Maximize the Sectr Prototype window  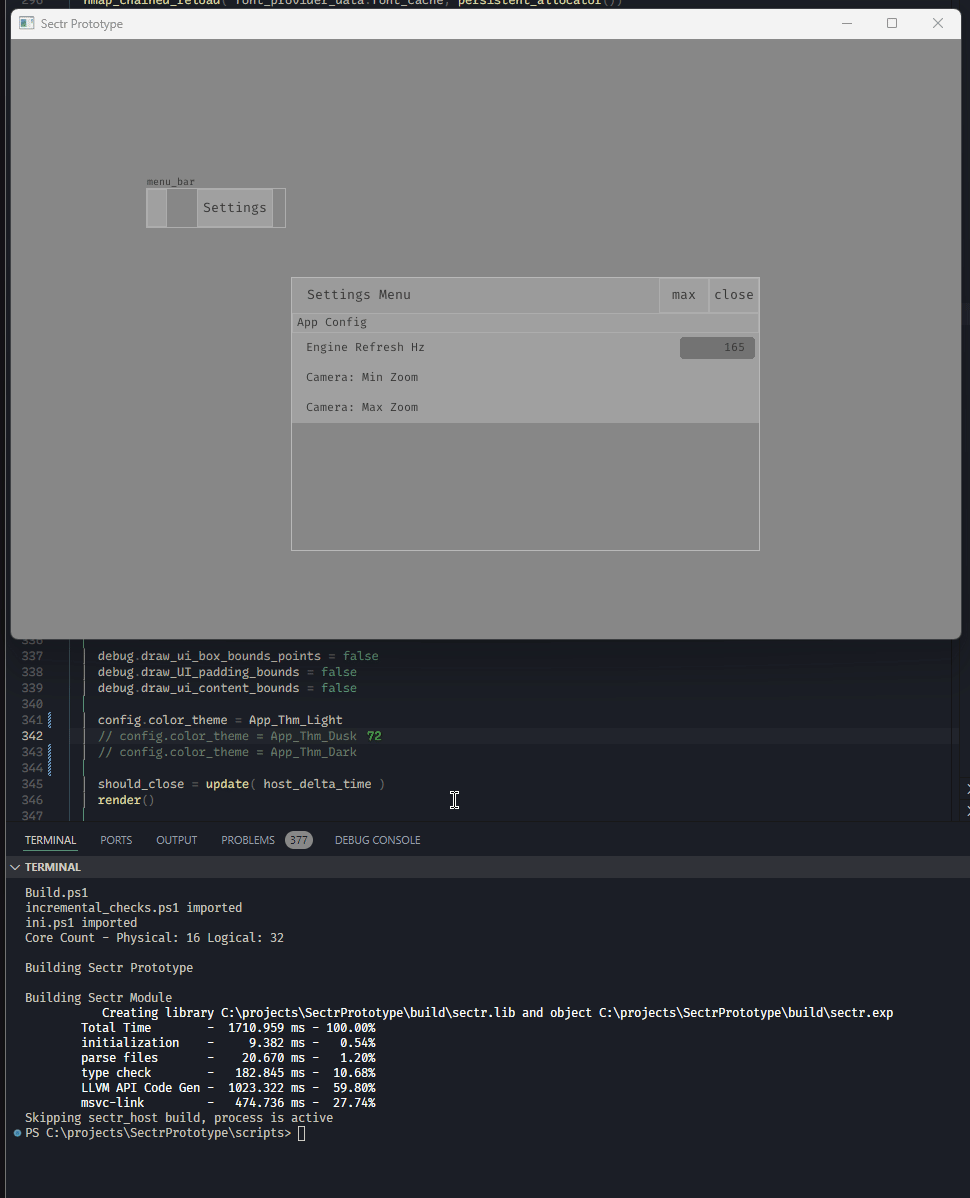[x=892, y=23]
